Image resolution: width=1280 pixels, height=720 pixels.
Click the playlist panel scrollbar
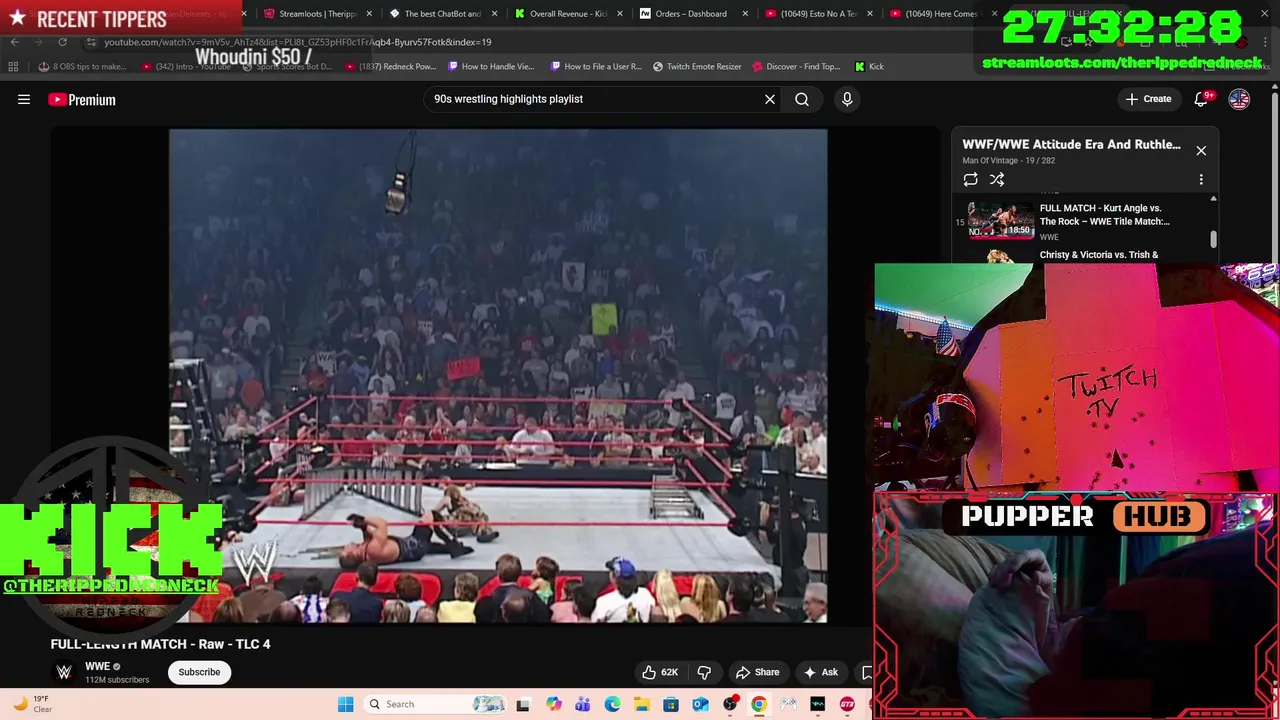1213,239
